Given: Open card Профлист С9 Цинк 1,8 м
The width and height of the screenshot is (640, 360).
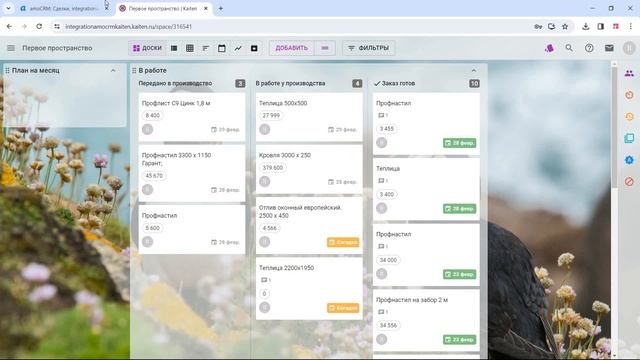Looking at the screenshot, I should (192, 117).
